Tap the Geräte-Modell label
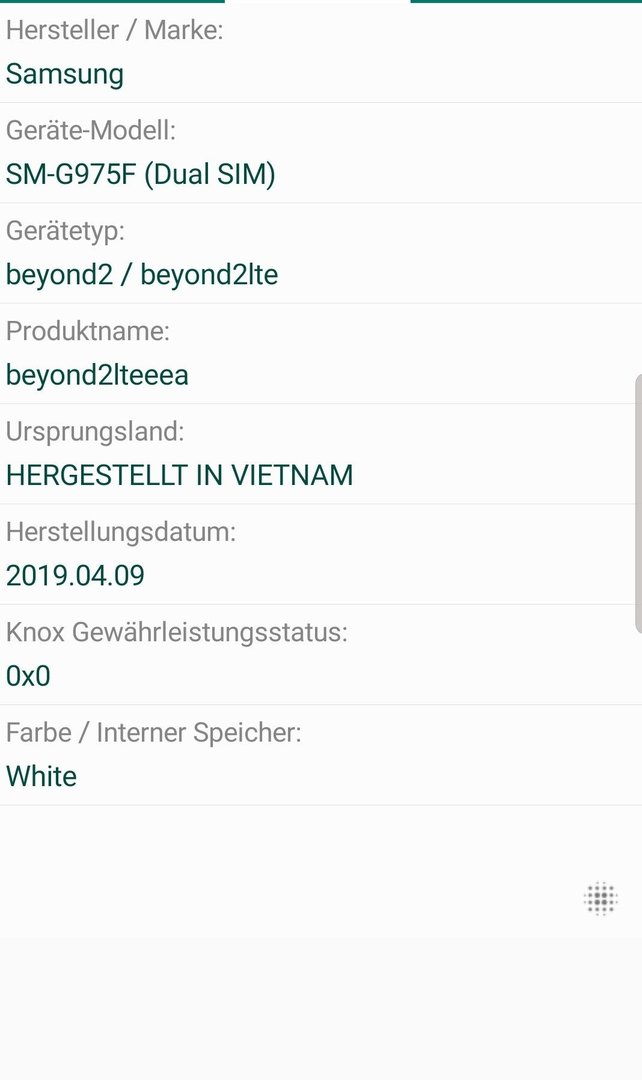The image size is (642, 1080). (x=91, y=130)
